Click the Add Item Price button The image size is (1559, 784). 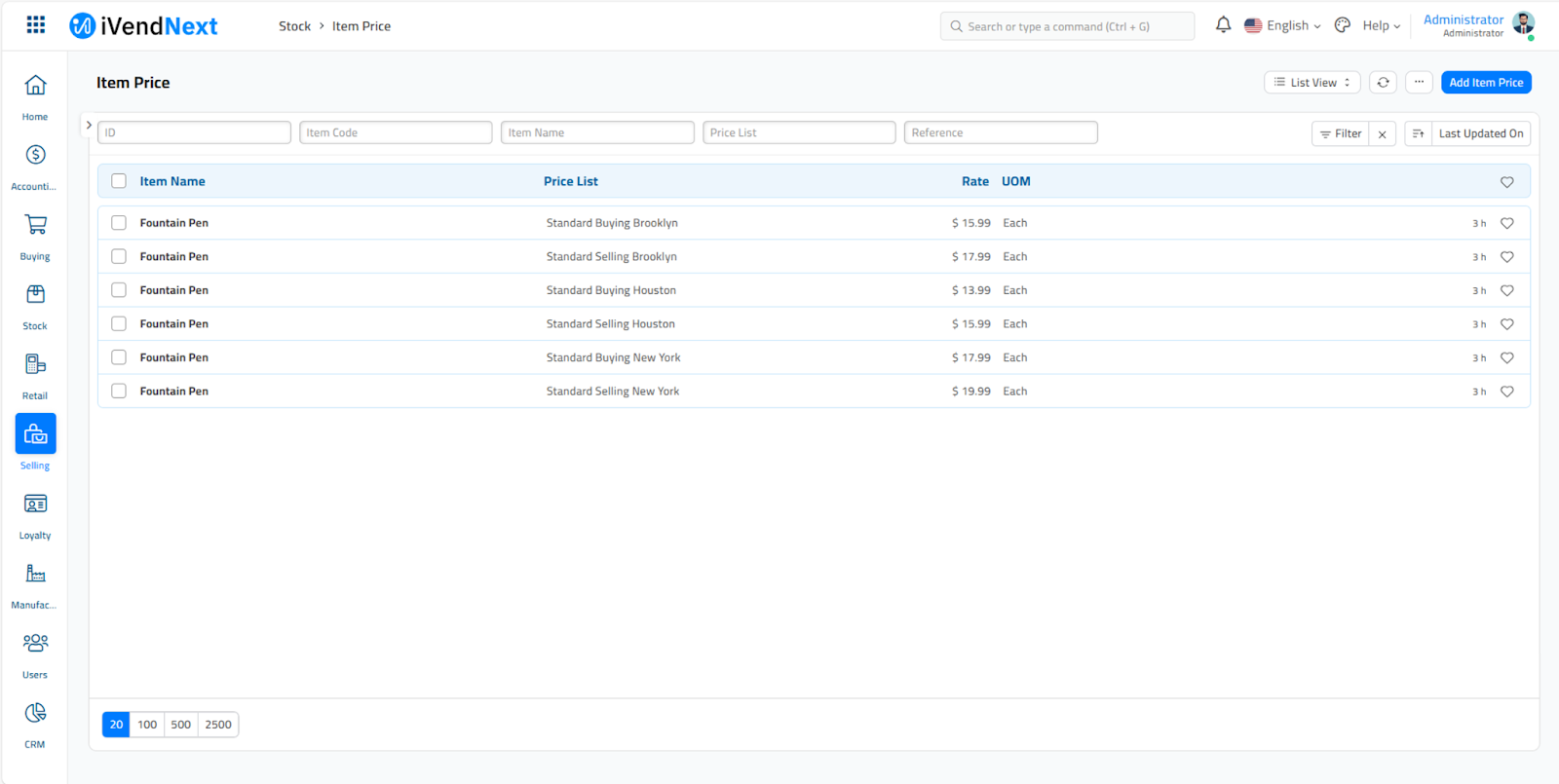point(1485,83)
